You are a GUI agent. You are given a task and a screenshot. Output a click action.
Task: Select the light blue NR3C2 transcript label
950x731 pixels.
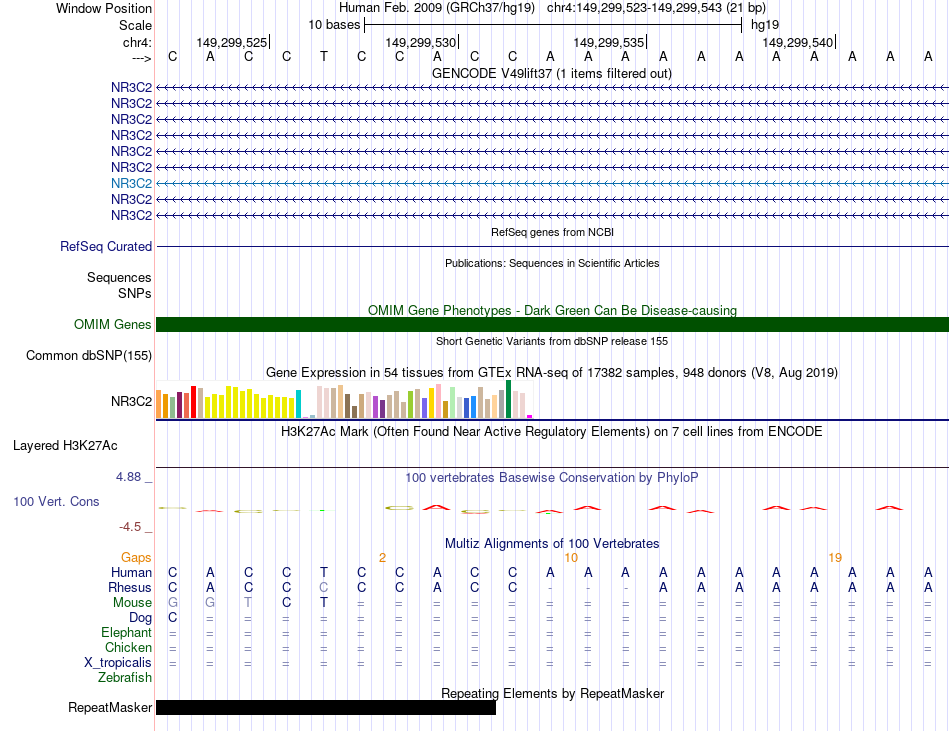pyautogui.click(x=131, y=183)
